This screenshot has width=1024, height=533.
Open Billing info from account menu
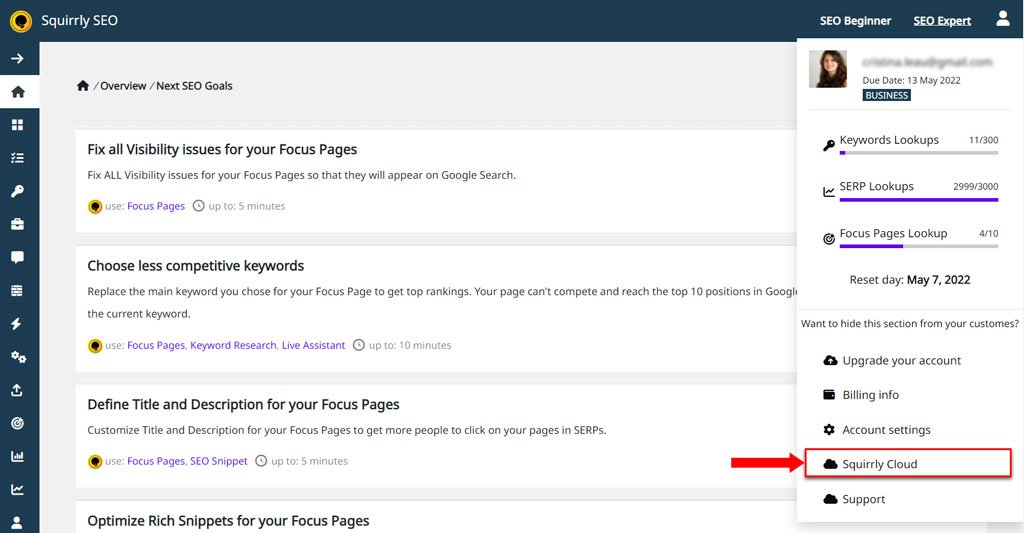[x=871, y=395]
